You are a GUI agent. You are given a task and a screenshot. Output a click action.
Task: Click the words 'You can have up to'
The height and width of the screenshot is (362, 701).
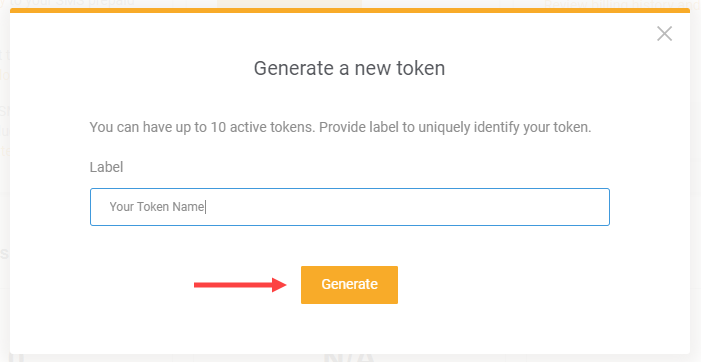148,127
